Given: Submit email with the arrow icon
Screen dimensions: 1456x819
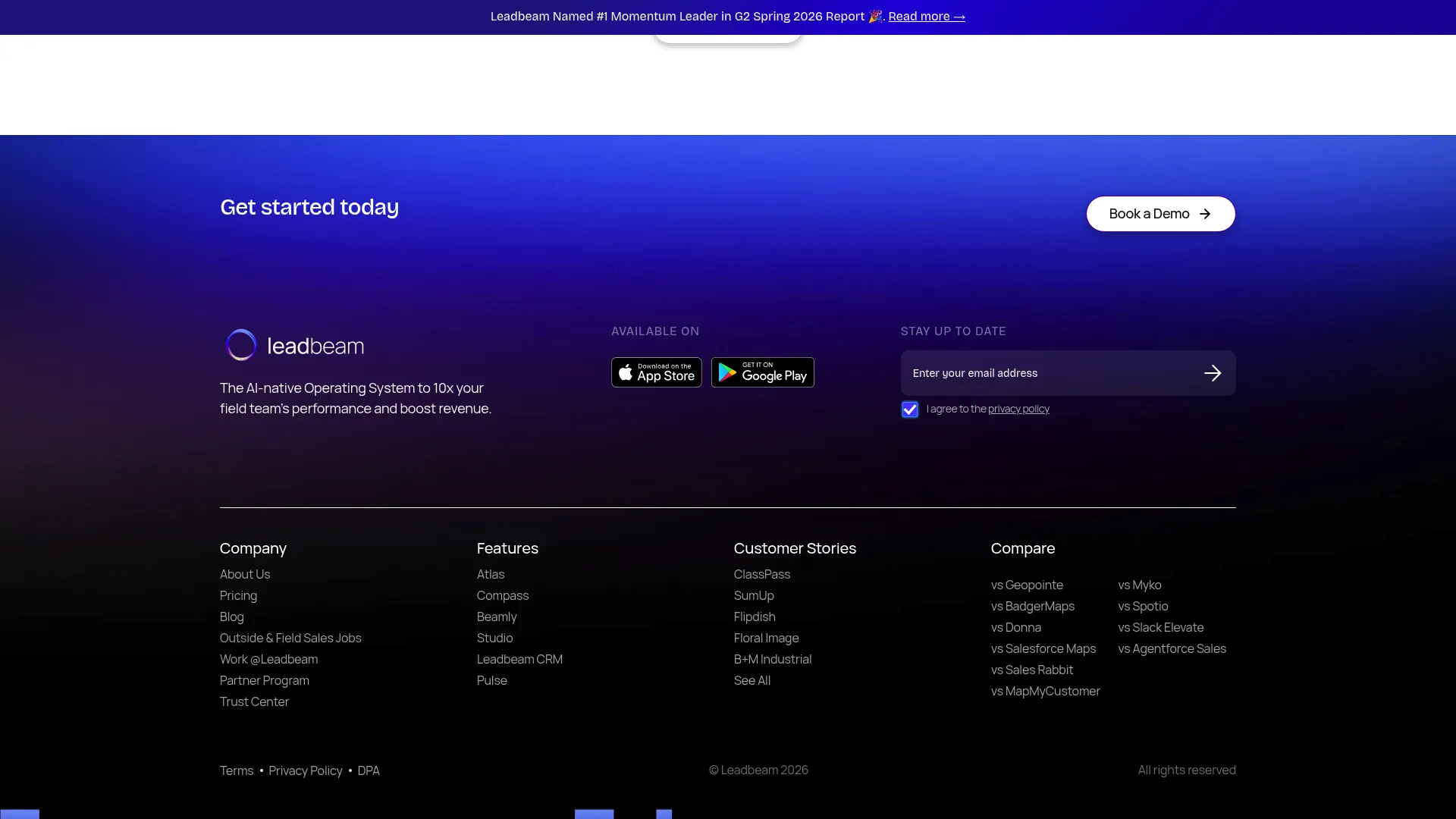Looking at the screenshot, I should click(x=1213, y=373).
